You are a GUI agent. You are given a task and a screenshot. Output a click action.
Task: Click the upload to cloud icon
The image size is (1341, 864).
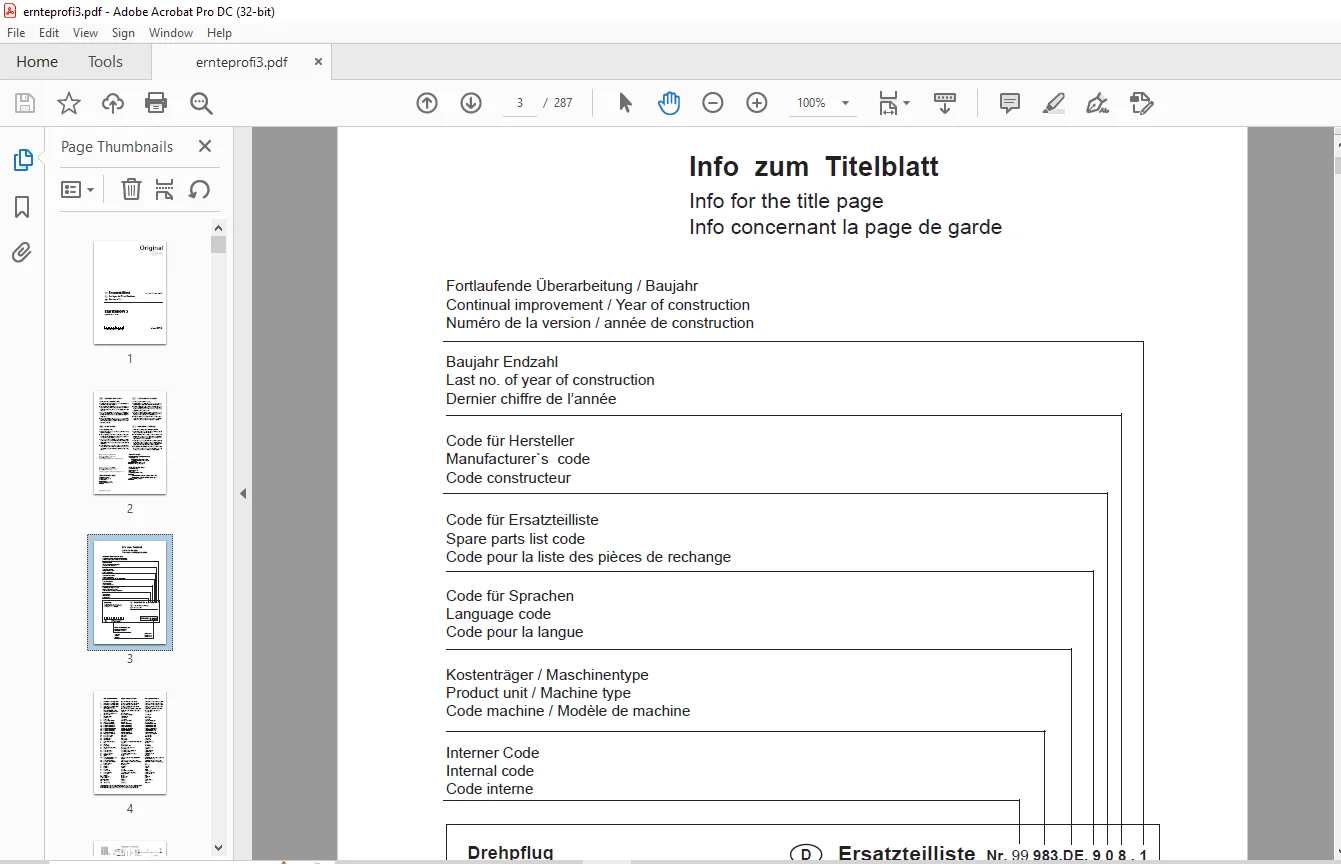(x=113, y=103)
